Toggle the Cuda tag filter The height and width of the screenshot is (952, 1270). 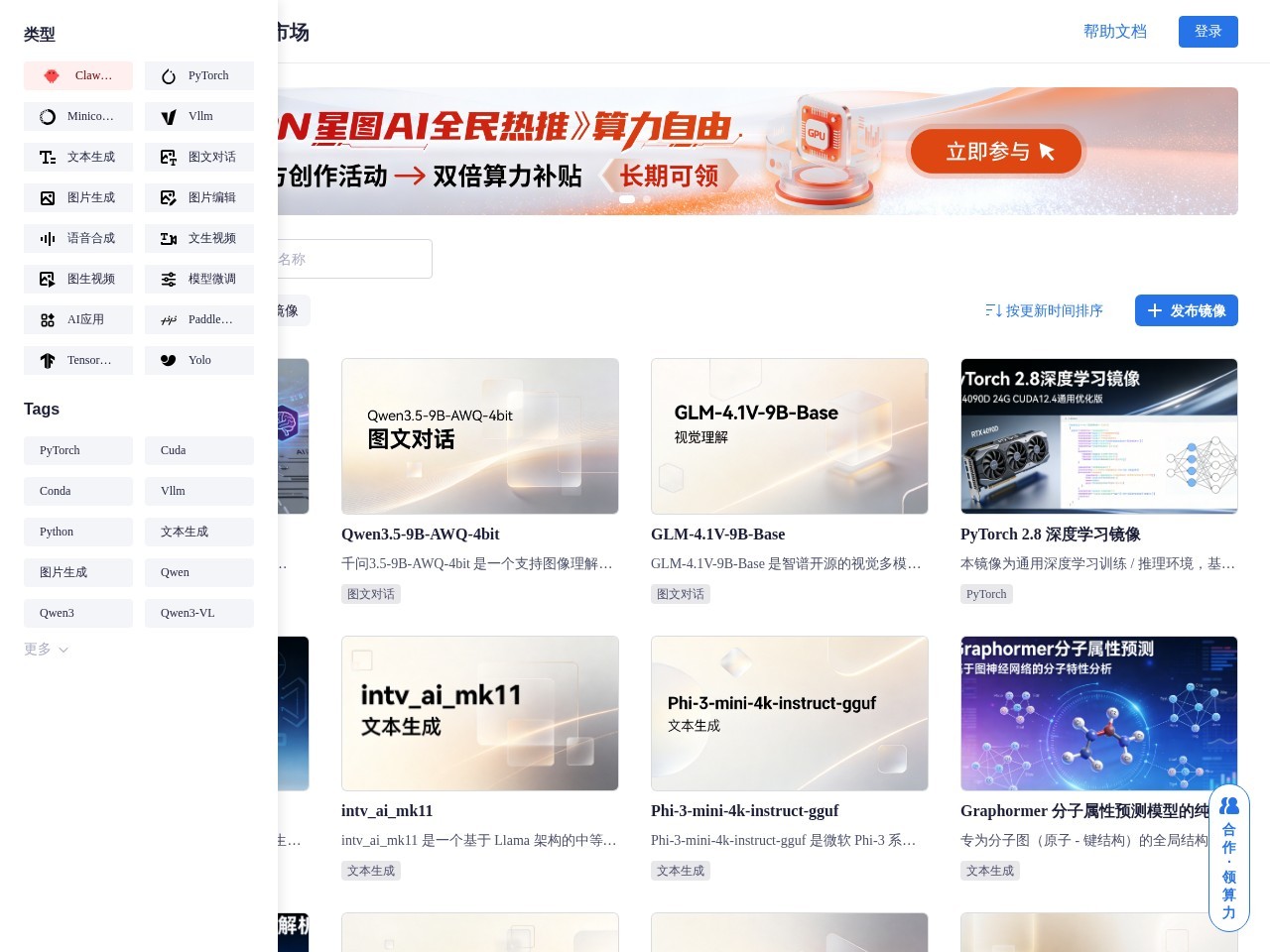coord(198,450)
